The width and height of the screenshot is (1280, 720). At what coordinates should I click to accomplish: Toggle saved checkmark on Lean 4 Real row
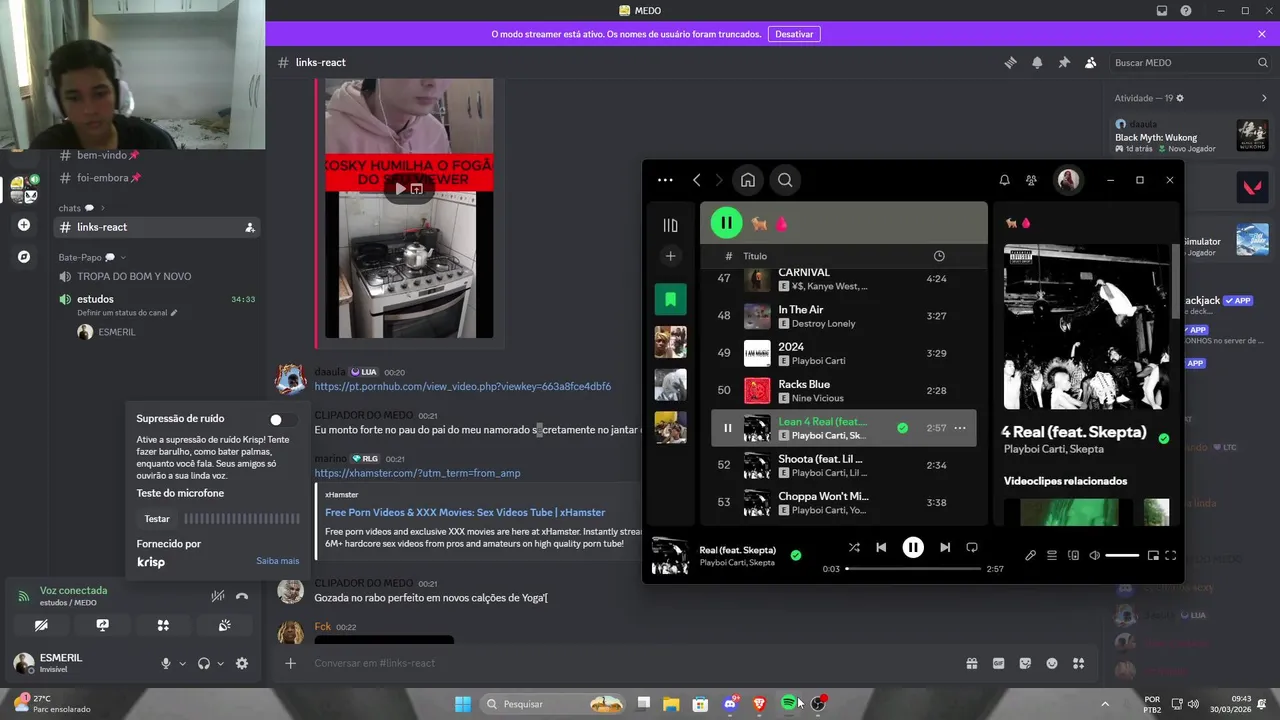[x=903, y=428]
